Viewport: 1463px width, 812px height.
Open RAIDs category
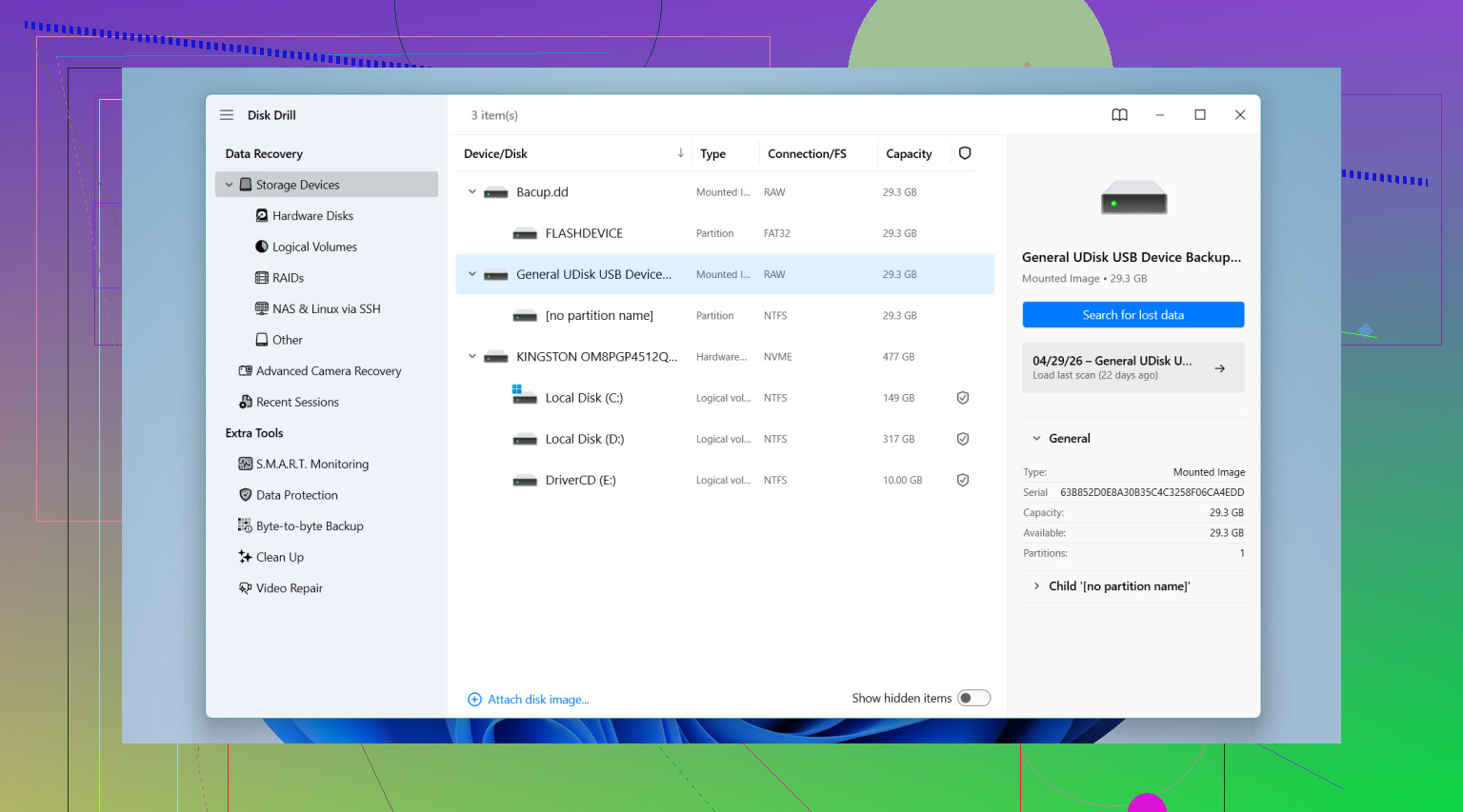[x=288, y=278]
